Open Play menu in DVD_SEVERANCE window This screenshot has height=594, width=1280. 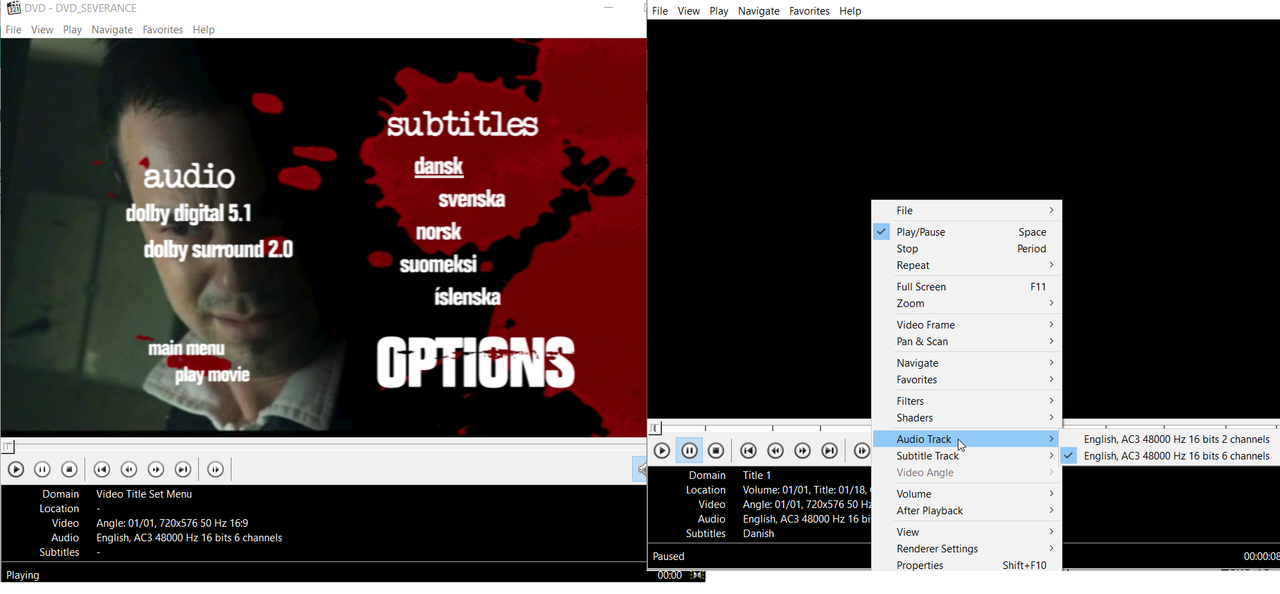[72, 30]
